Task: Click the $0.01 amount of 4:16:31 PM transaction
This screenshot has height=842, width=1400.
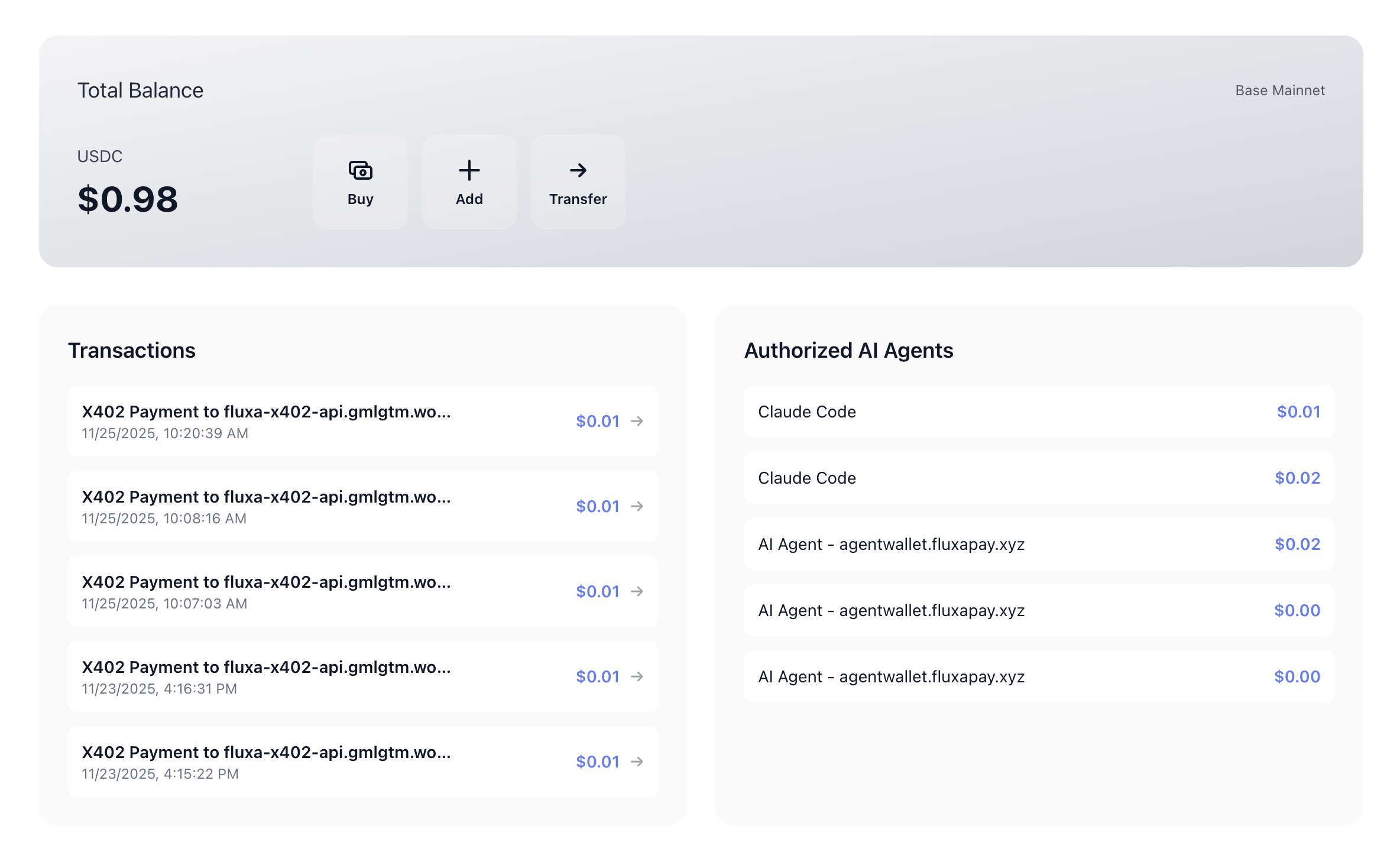Action: click(x=597, y=676)
